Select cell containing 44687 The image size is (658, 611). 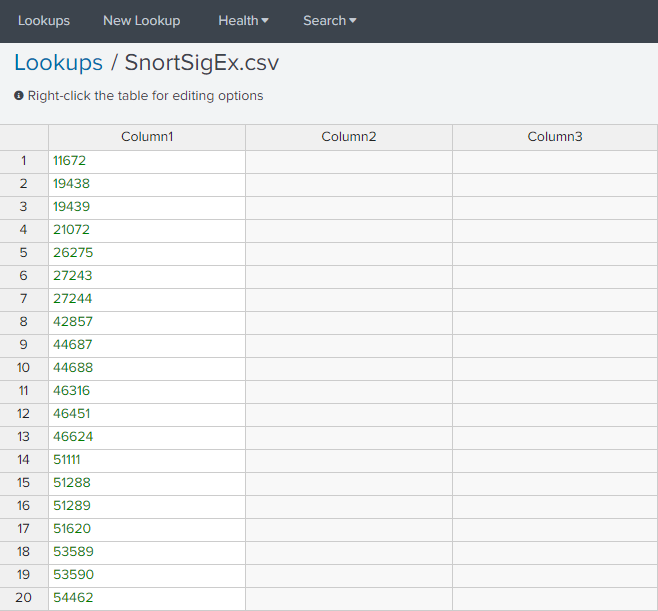pyautogui.click(x=147, y=346)
